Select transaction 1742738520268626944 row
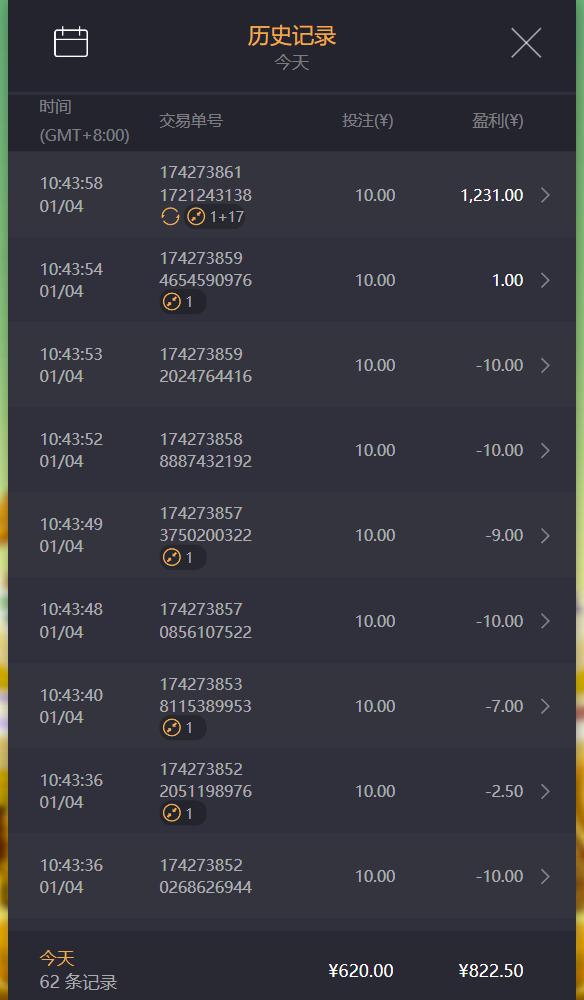 click(292, 876)
